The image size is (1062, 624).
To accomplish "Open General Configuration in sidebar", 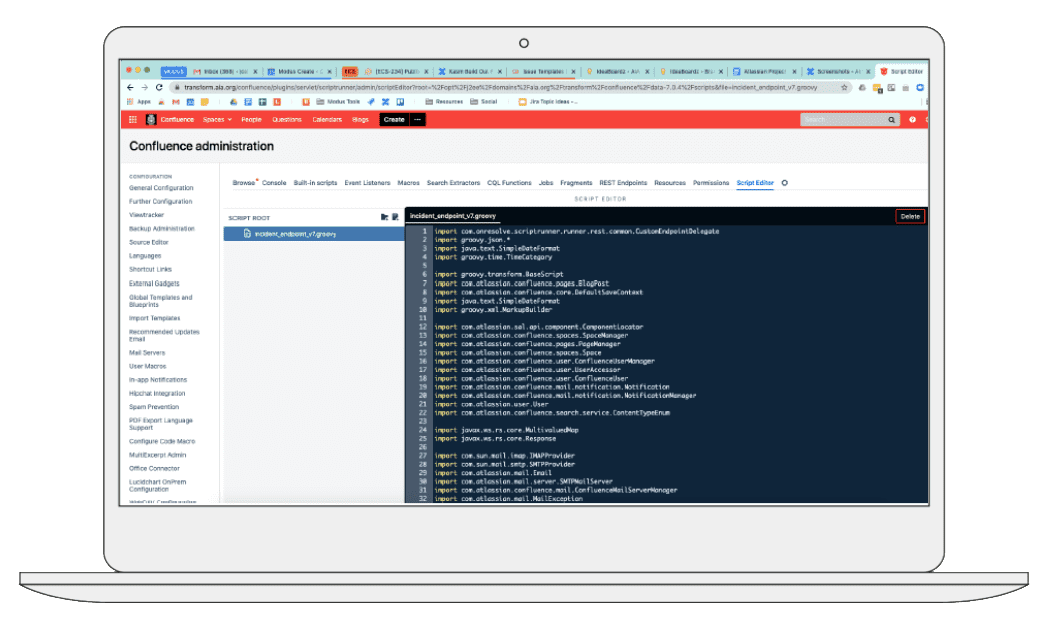I will click(x=161, y=188).
